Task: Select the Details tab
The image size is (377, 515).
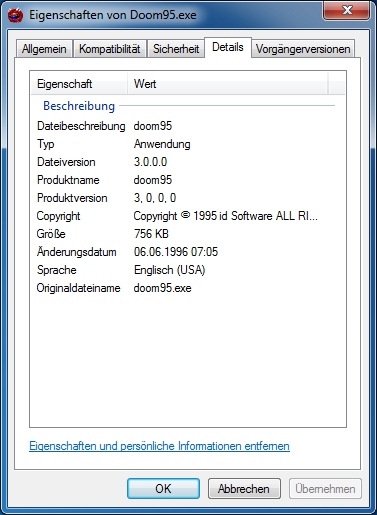Action: point(228,47)
